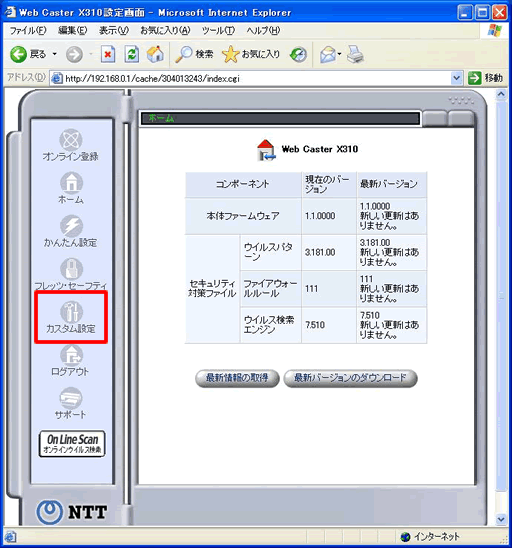Viewport: 512px width, 548px height.
Task: Go to ホーム in the sidebar
Action: tap(71, 188)
